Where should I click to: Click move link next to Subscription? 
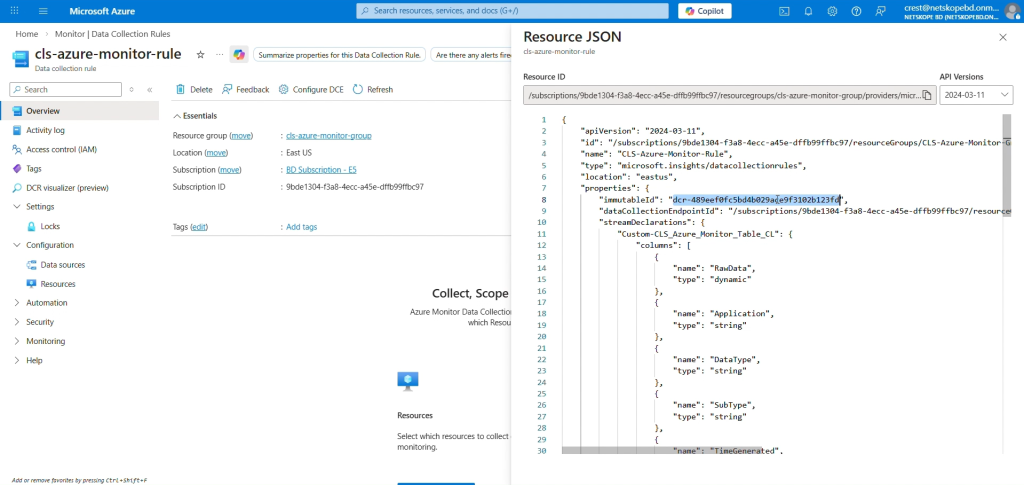pos(230,170)
